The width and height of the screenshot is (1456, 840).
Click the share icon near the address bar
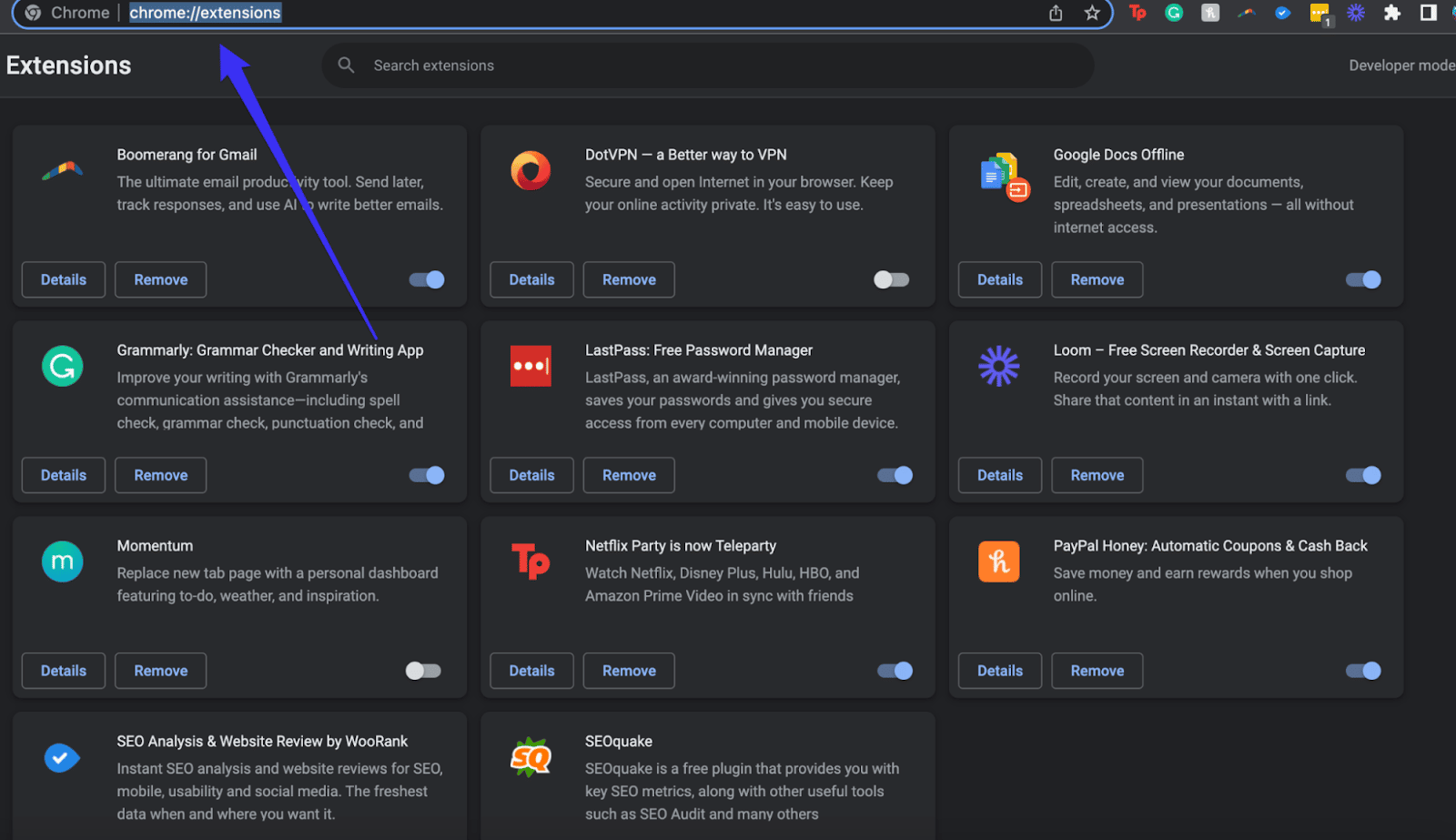[1056, 13]
